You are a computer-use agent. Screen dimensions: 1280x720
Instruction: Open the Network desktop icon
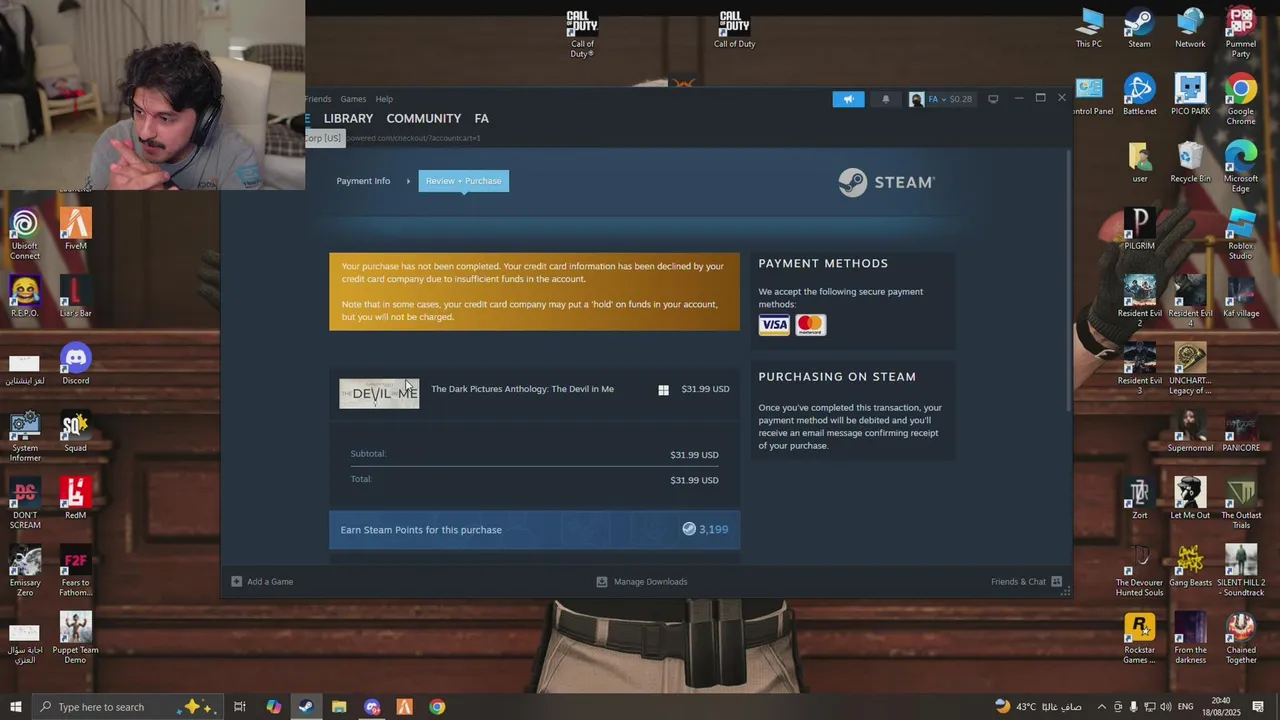click(1190, 28)
